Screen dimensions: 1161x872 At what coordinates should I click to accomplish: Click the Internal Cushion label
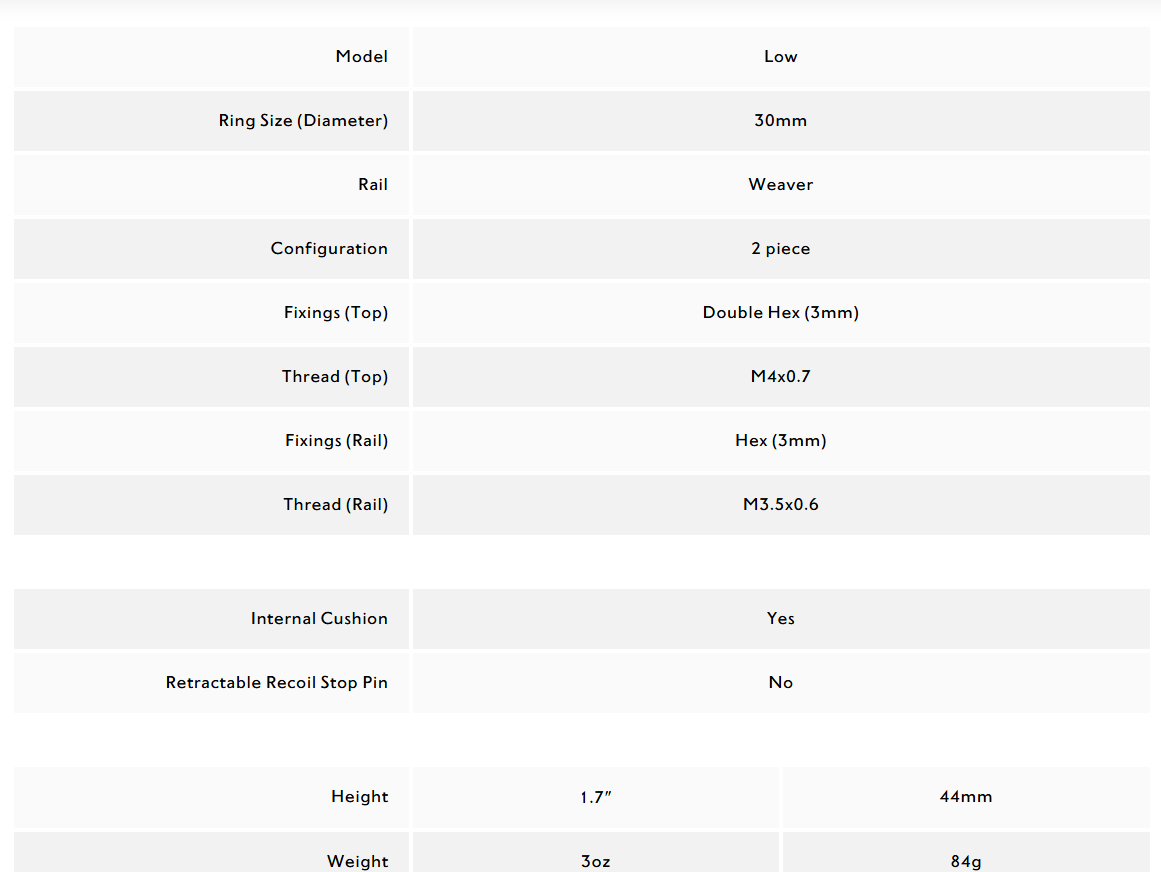coord(319,619)
